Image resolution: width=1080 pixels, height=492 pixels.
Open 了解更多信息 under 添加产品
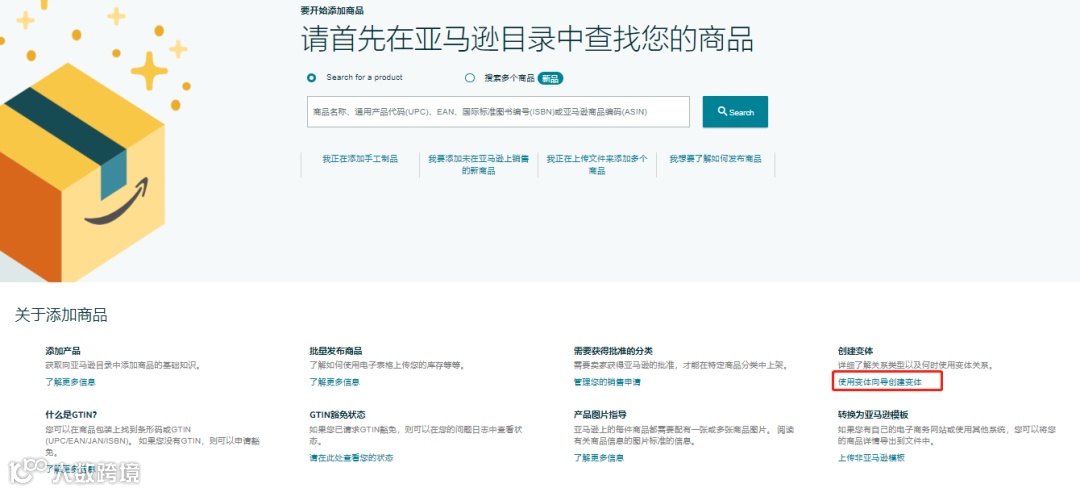coord(70,382)
